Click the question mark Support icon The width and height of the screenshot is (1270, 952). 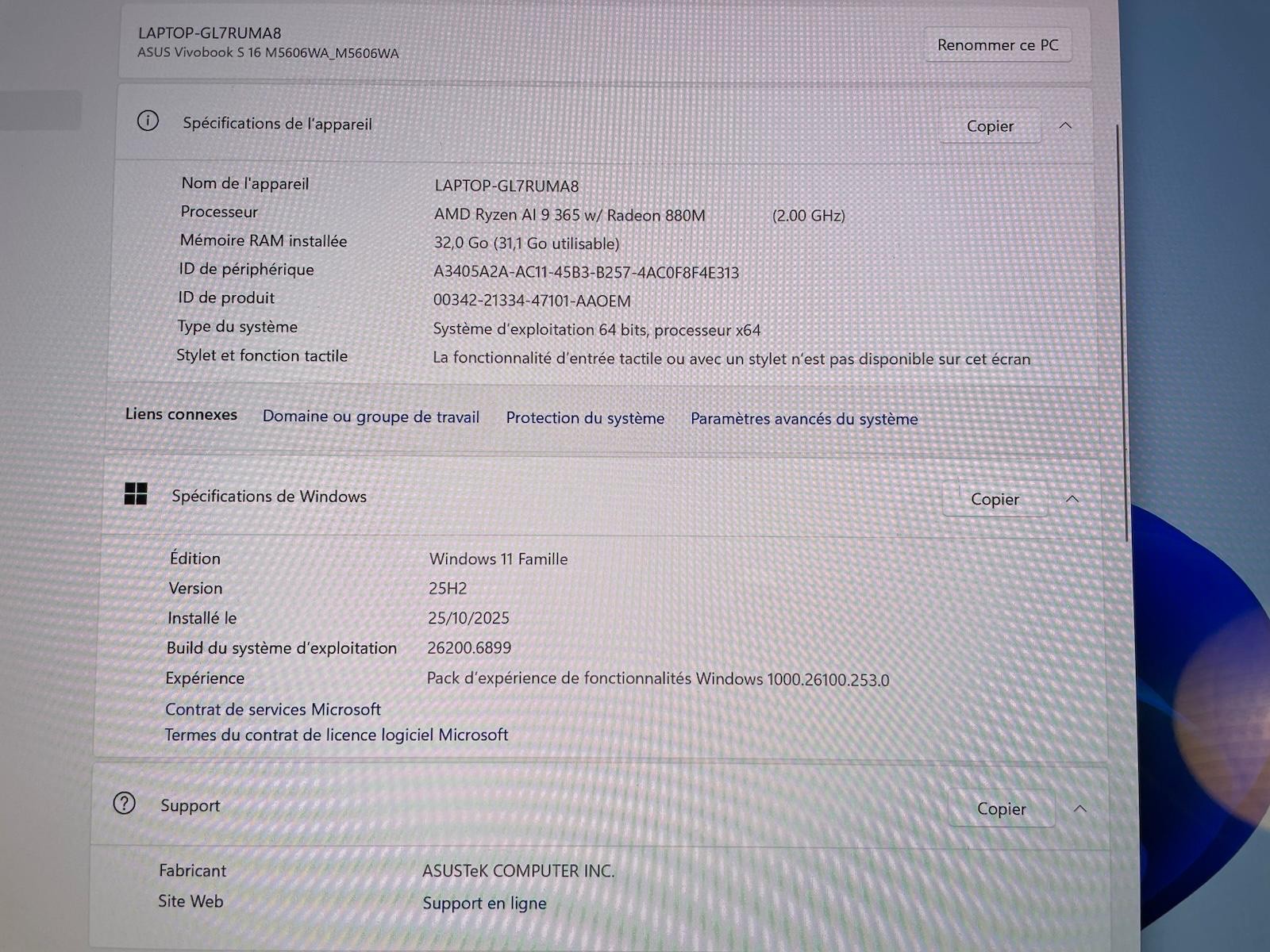point(124,803)
